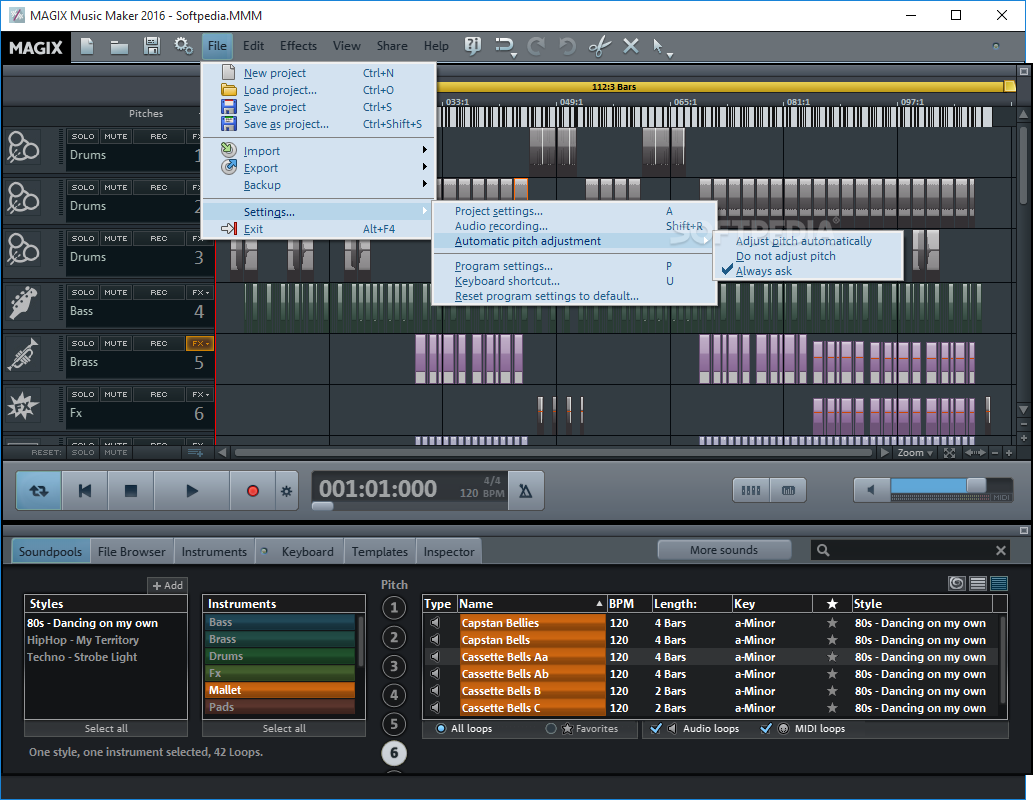
Task: Click the Stop transport button
Action: (131, 491)
